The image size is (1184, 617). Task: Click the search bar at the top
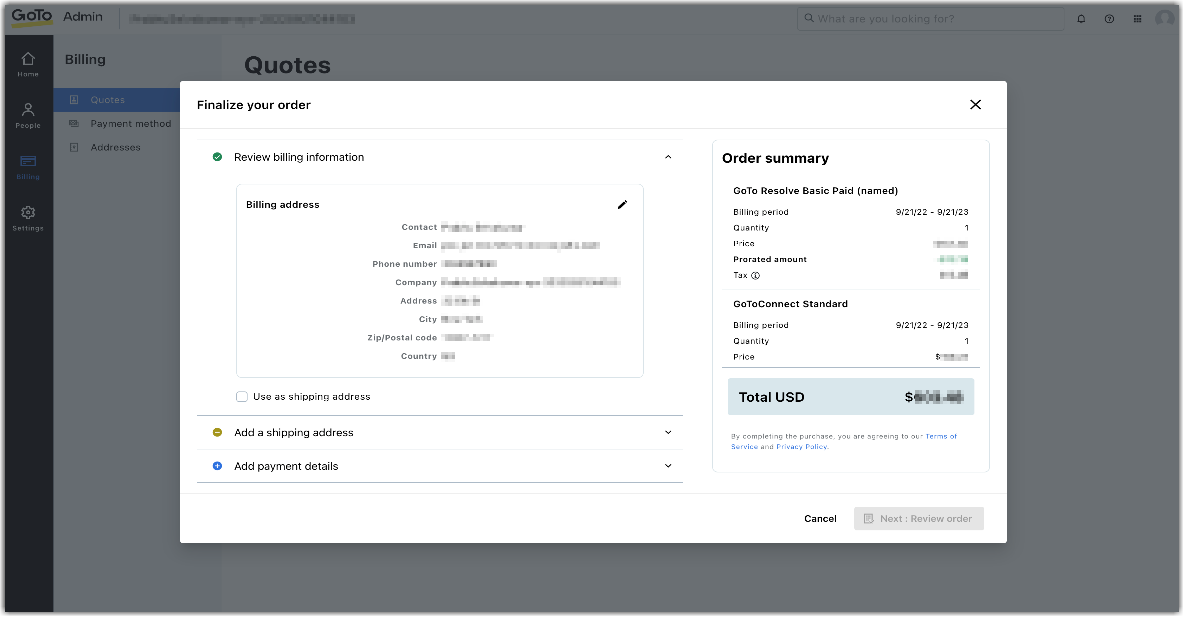click(x=930, y=17)
